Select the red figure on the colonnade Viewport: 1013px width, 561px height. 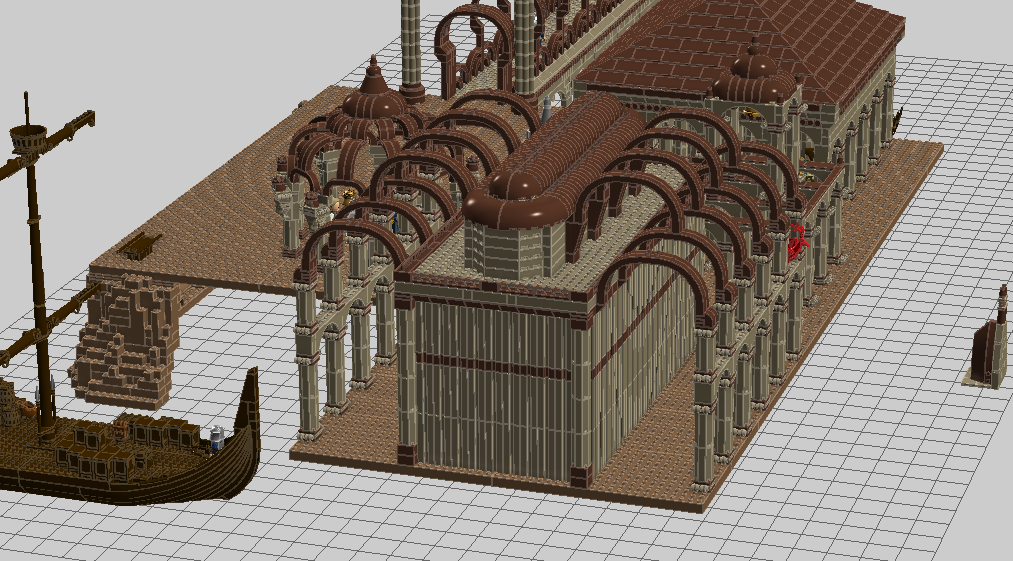798,242
